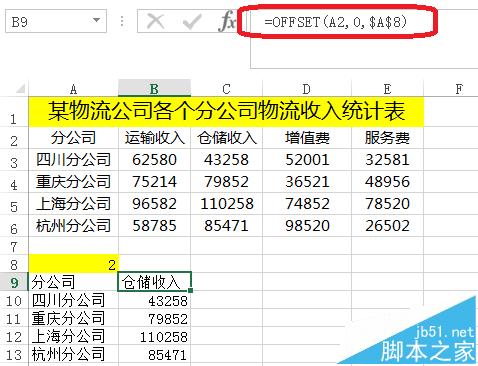Click the select-all corner triangle
The width and height of the screenshot is (478, 366).
click(x=20, y=89)
